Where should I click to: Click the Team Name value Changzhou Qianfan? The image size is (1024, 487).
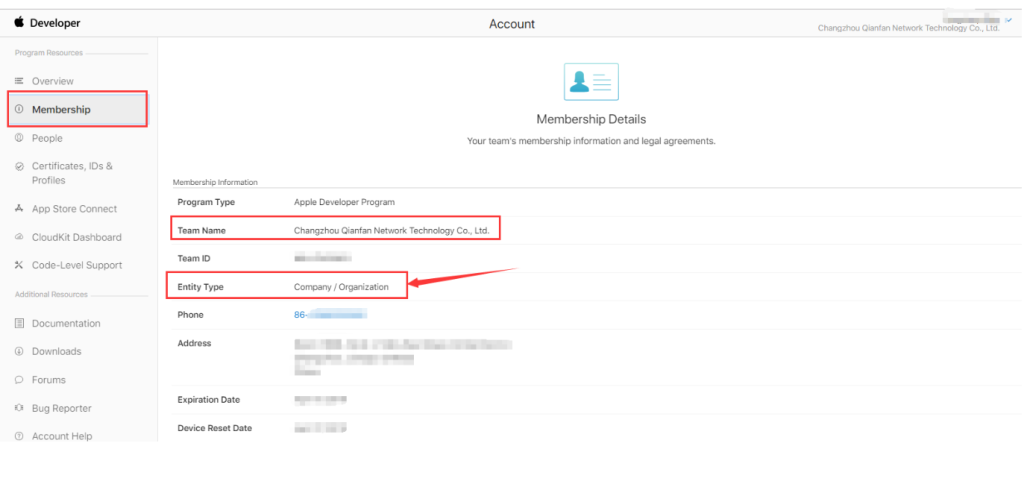(391, 230)
